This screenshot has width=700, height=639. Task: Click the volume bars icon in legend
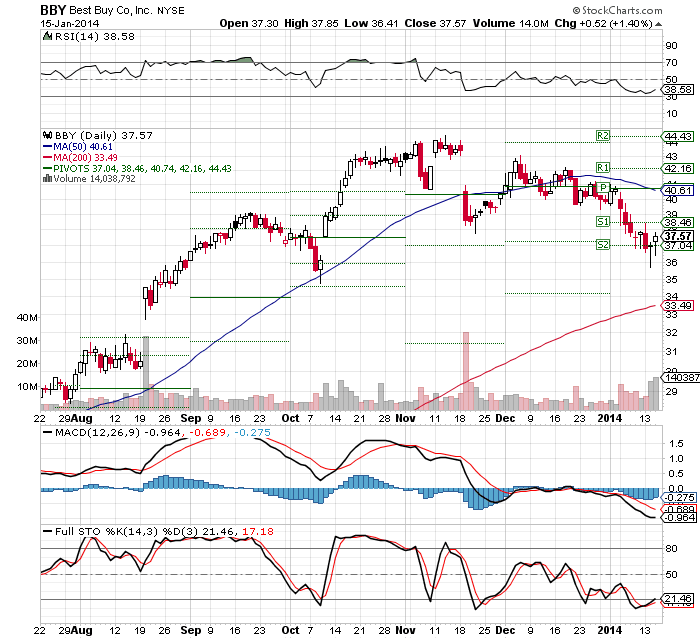click(x=47, y=179)
